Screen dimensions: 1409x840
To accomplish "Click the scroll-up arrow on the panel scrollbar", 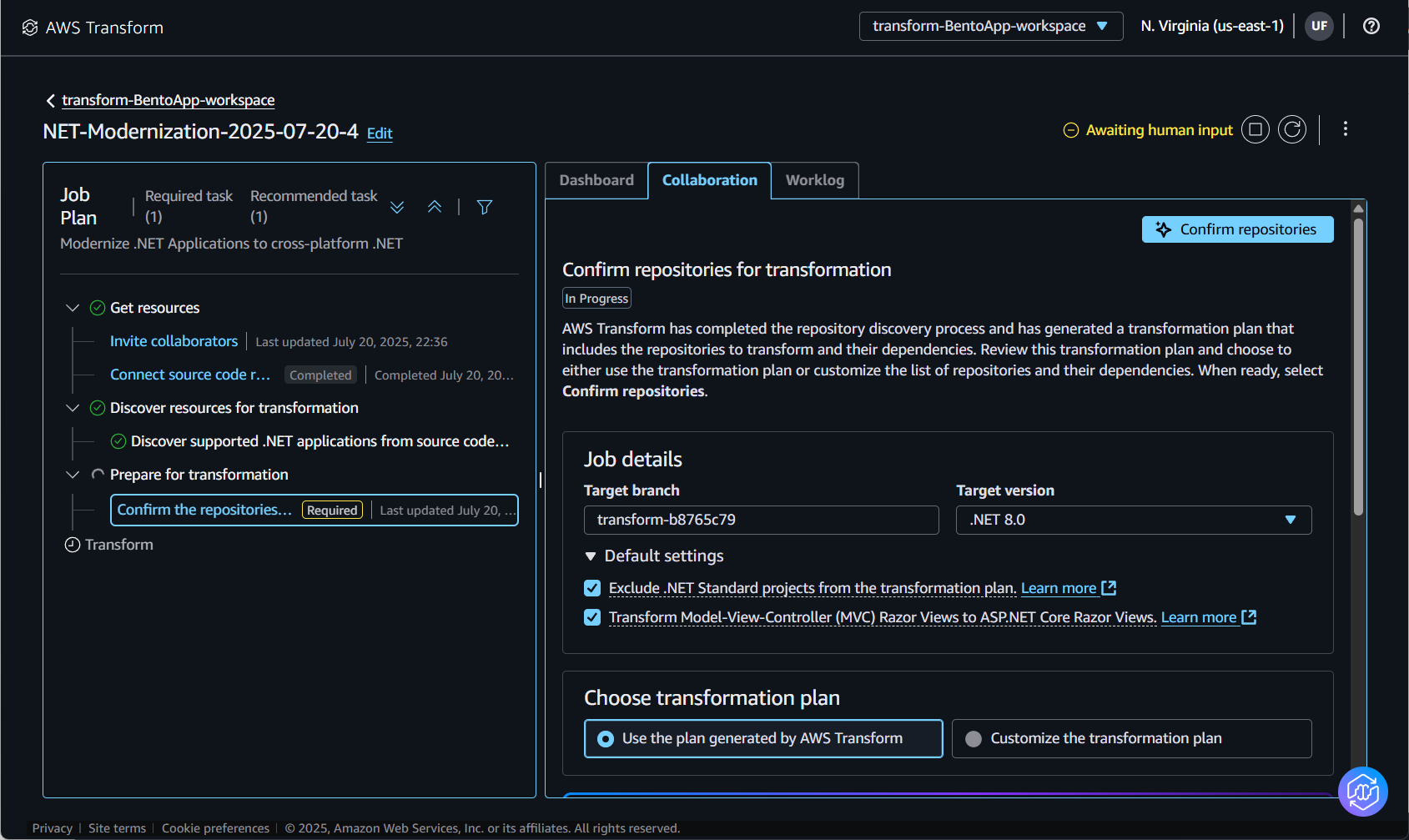I will click(1358, 209).
